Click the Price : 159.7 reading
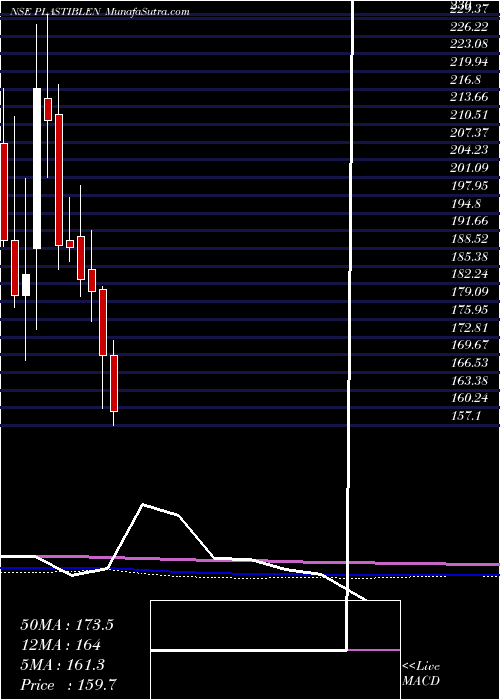 69,685
